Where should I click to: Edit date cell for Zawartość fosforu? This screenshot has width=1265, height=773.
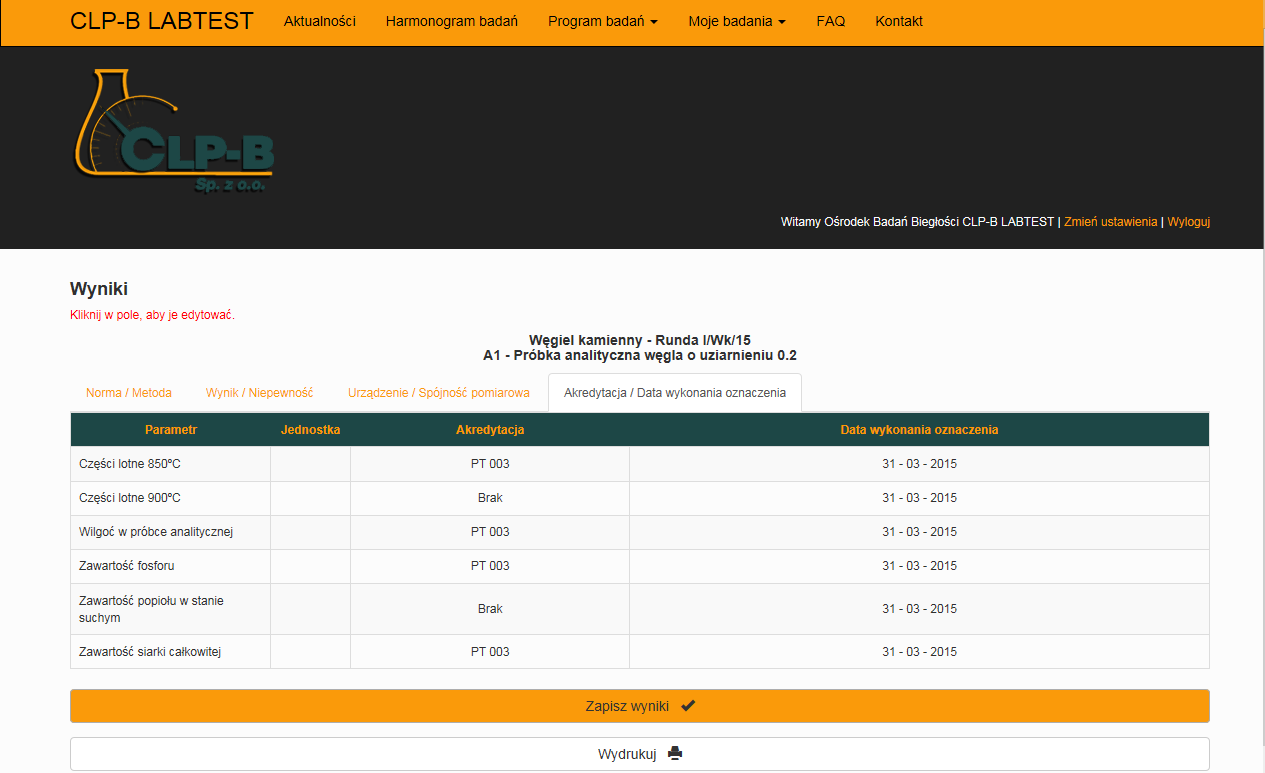pyautogui.click(x=919, y=566)
